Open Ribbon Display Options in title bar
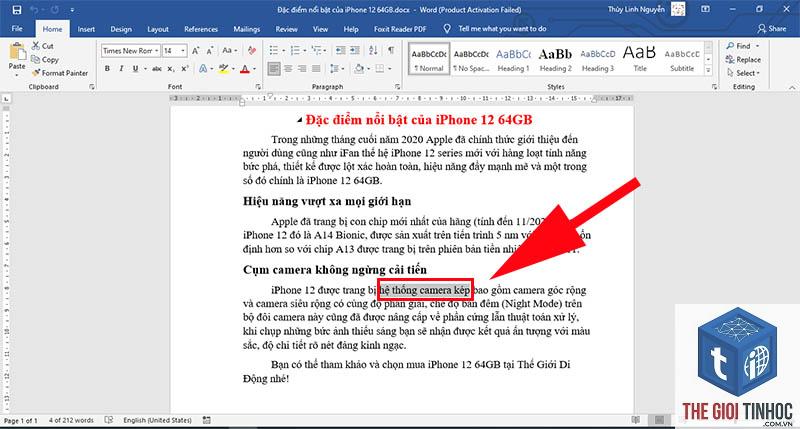Screen dimensions: 800x429 (705, 9)
